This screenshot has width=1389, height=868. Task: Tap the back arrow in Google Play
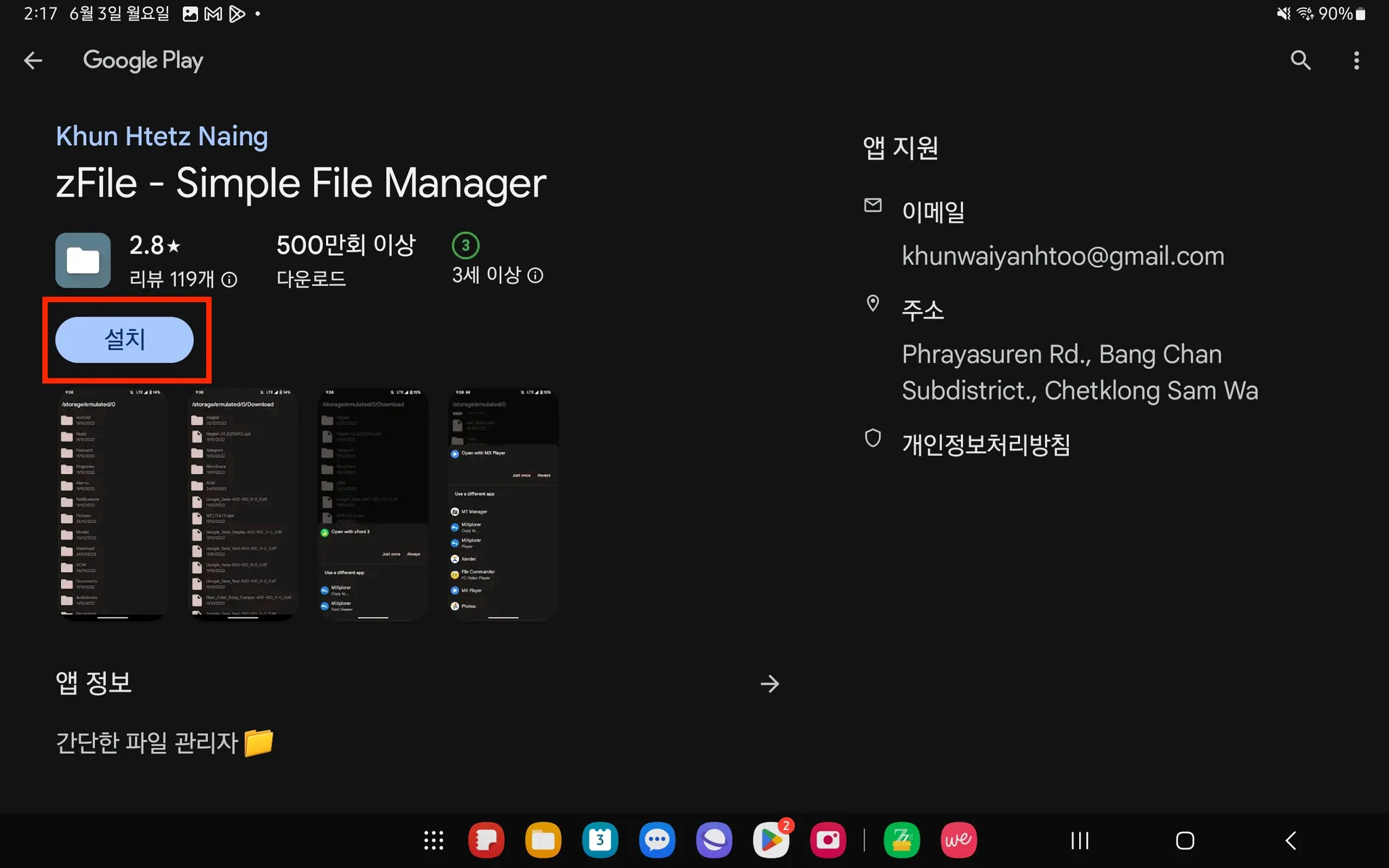33,60
